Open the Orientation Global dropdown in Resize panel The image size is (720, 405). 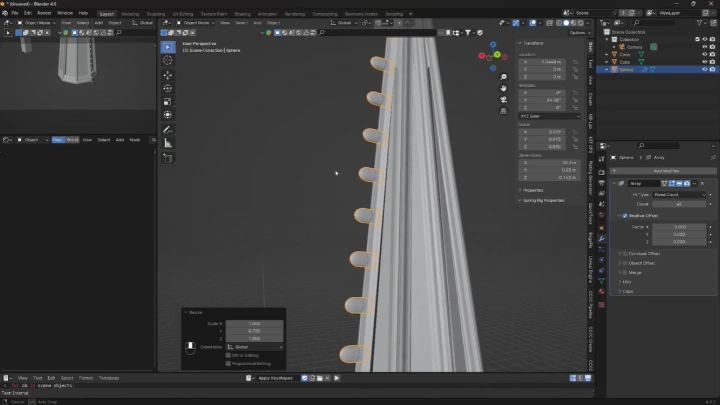coord(254,347)
